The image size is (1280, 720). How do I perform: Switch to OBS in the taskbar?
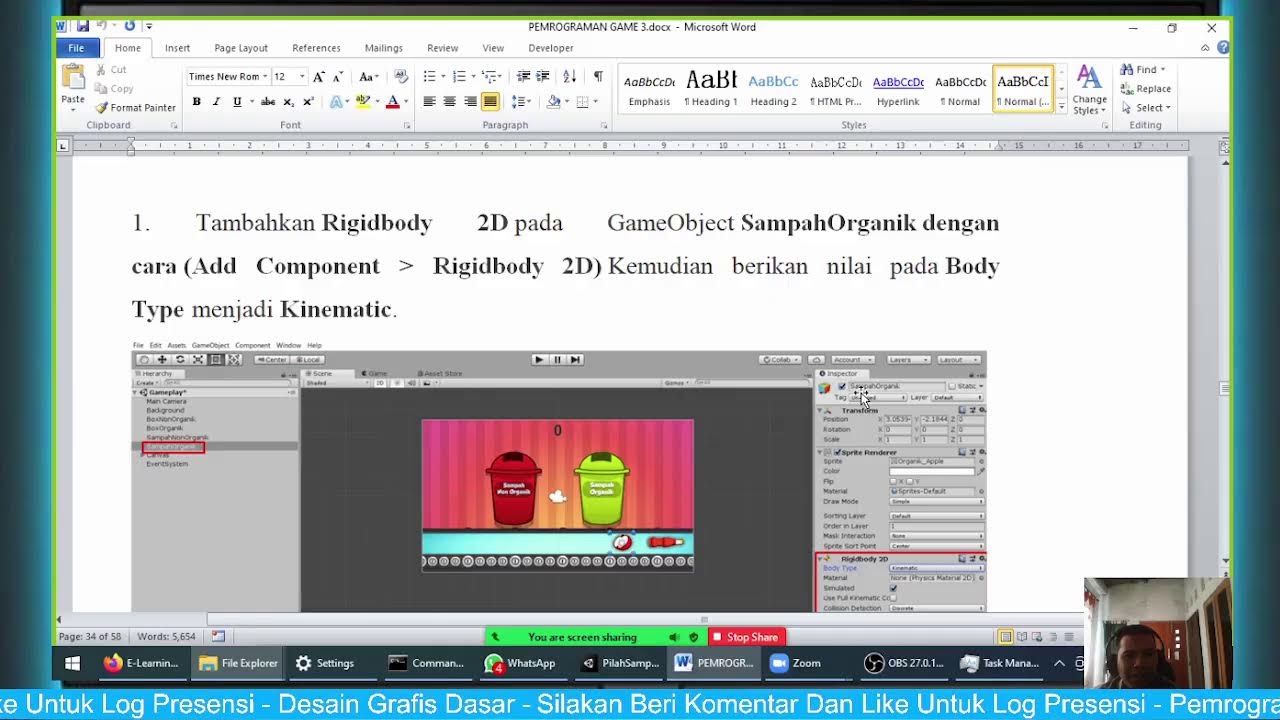click(904, 663)
